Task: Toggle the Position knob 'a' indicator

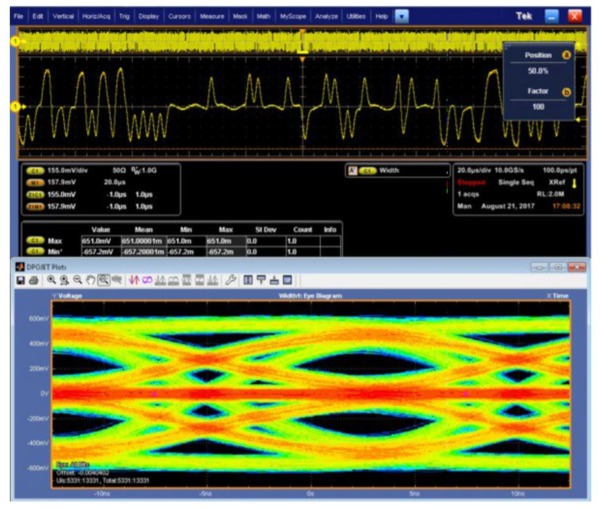Action: tap(566, 55)
